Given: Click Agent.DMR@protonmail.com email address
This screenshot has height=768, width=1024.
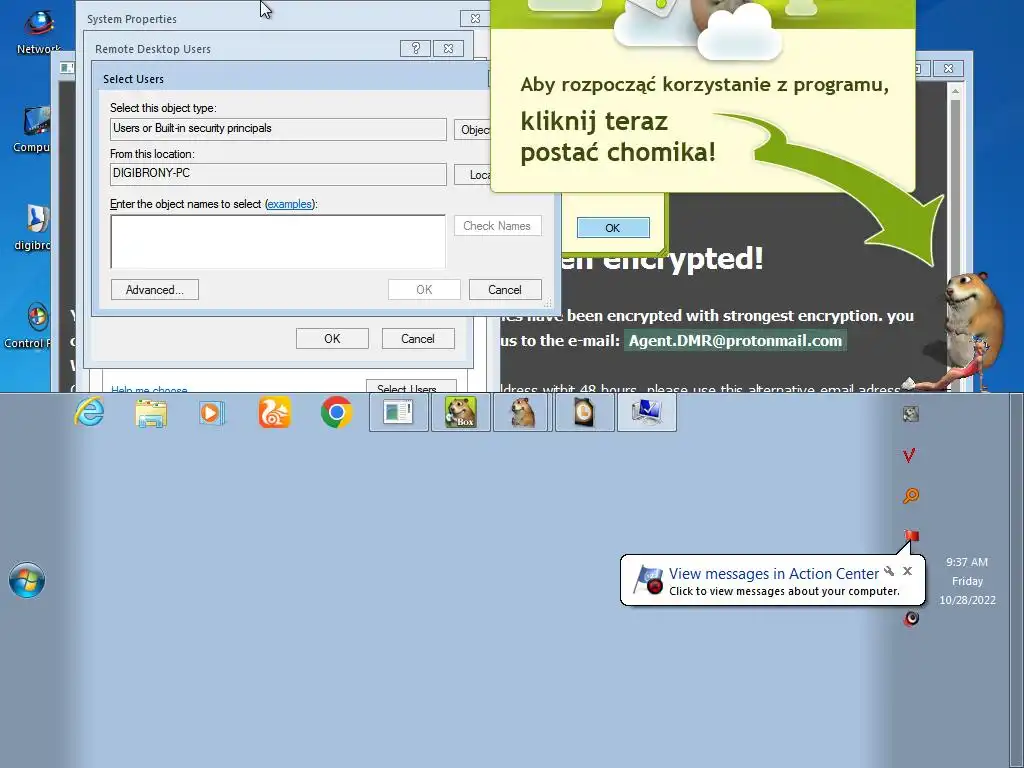Looking at the screenshot, I should click(735, 340).
